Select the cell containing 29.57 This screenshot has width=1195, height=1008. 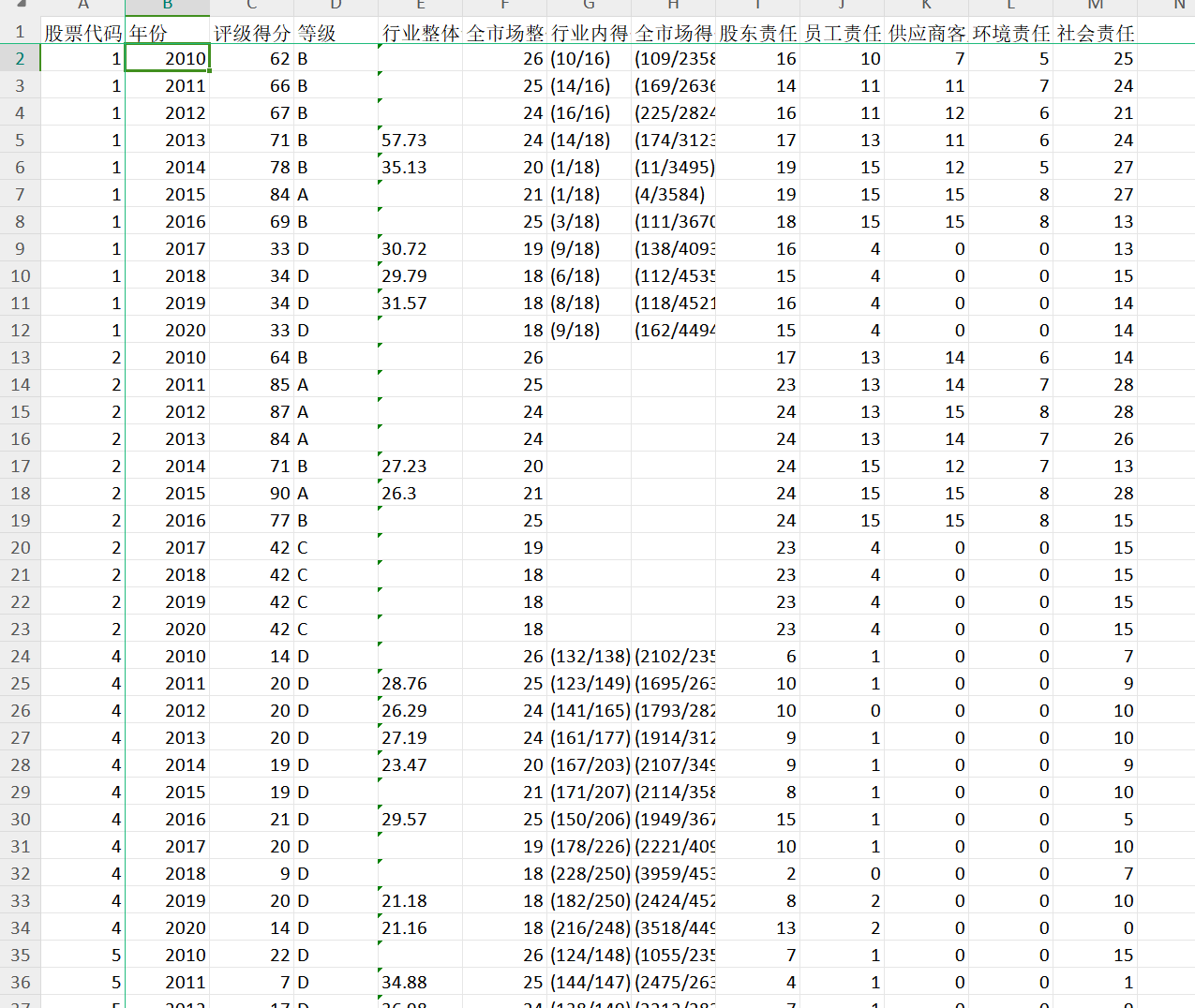point(420,819)
